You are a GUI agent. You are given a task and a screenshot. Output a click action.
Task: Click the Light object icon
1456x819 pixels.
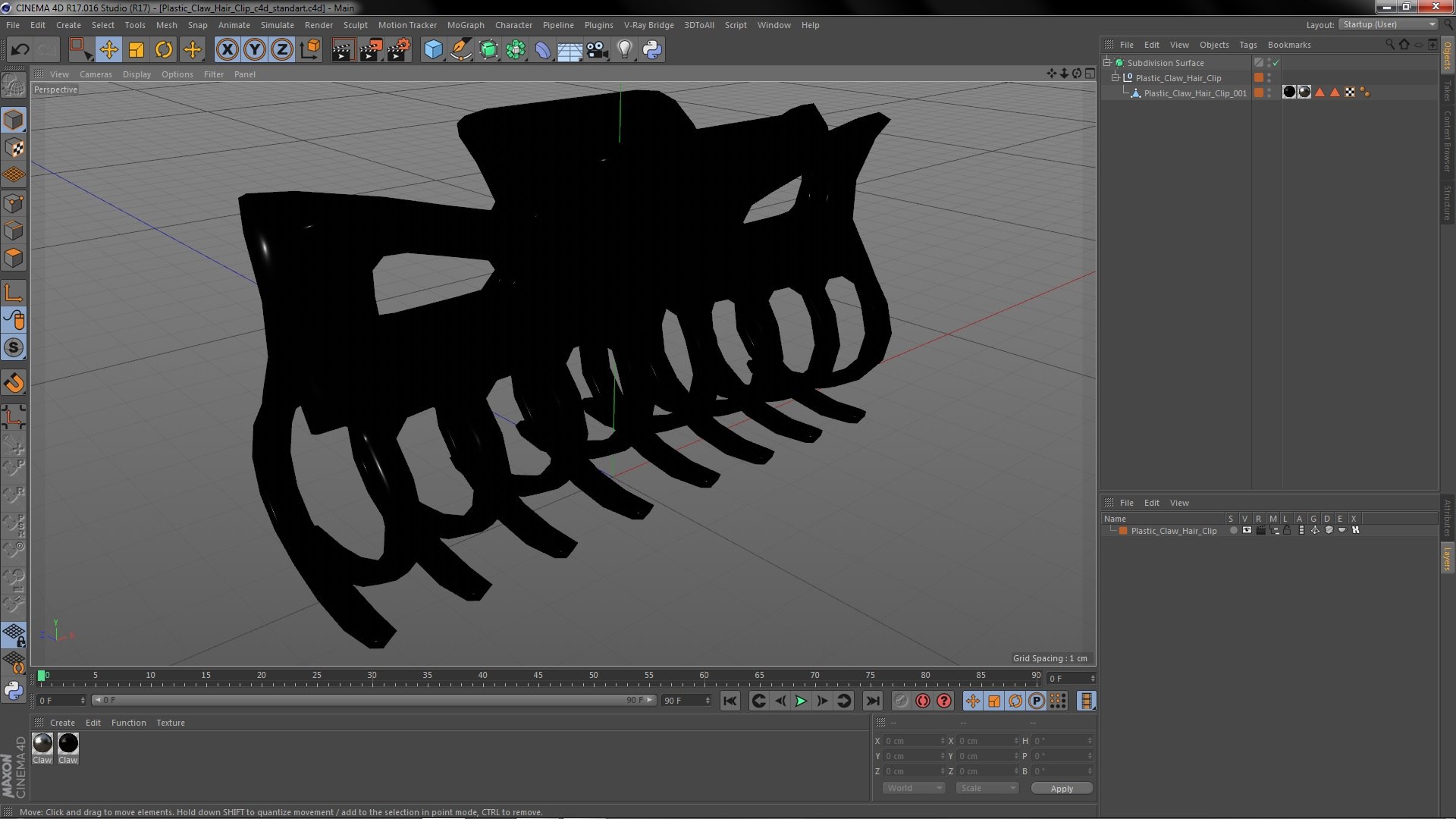click(x=624, y=50)
